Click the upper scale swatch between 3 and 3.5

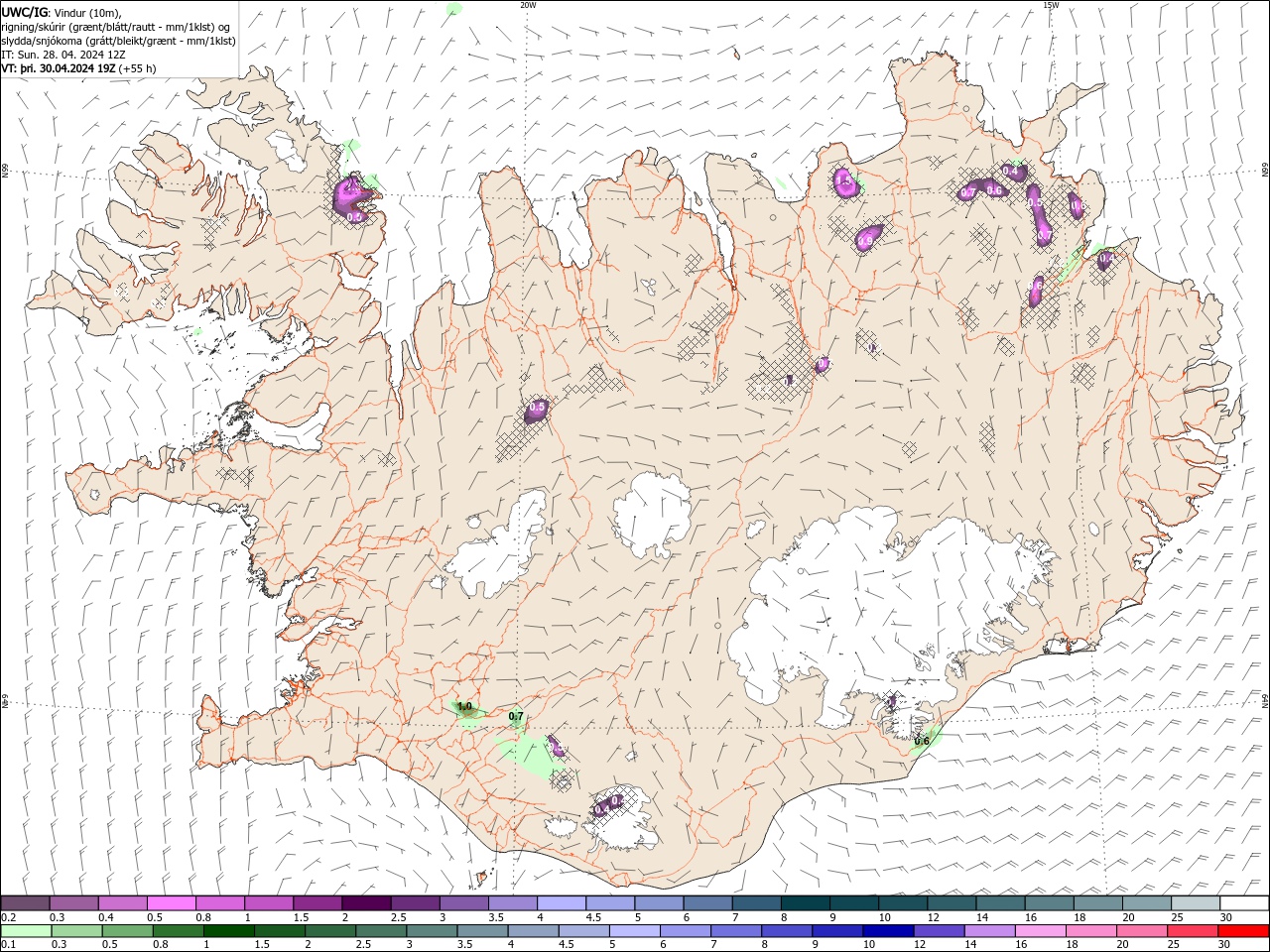pos(463,903)
